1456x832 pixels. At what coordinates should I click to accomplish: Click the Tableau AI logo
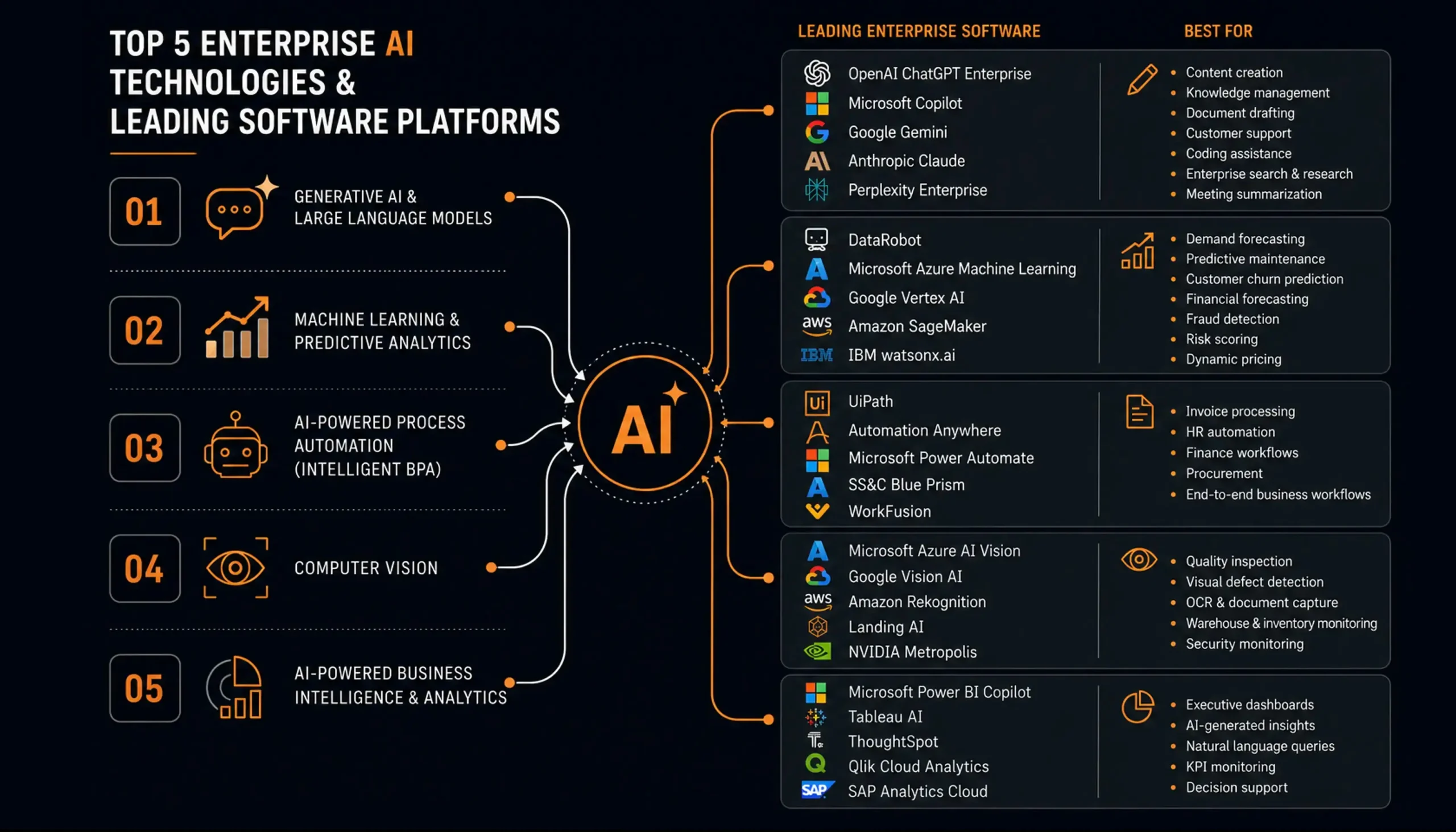coord(816,717)
